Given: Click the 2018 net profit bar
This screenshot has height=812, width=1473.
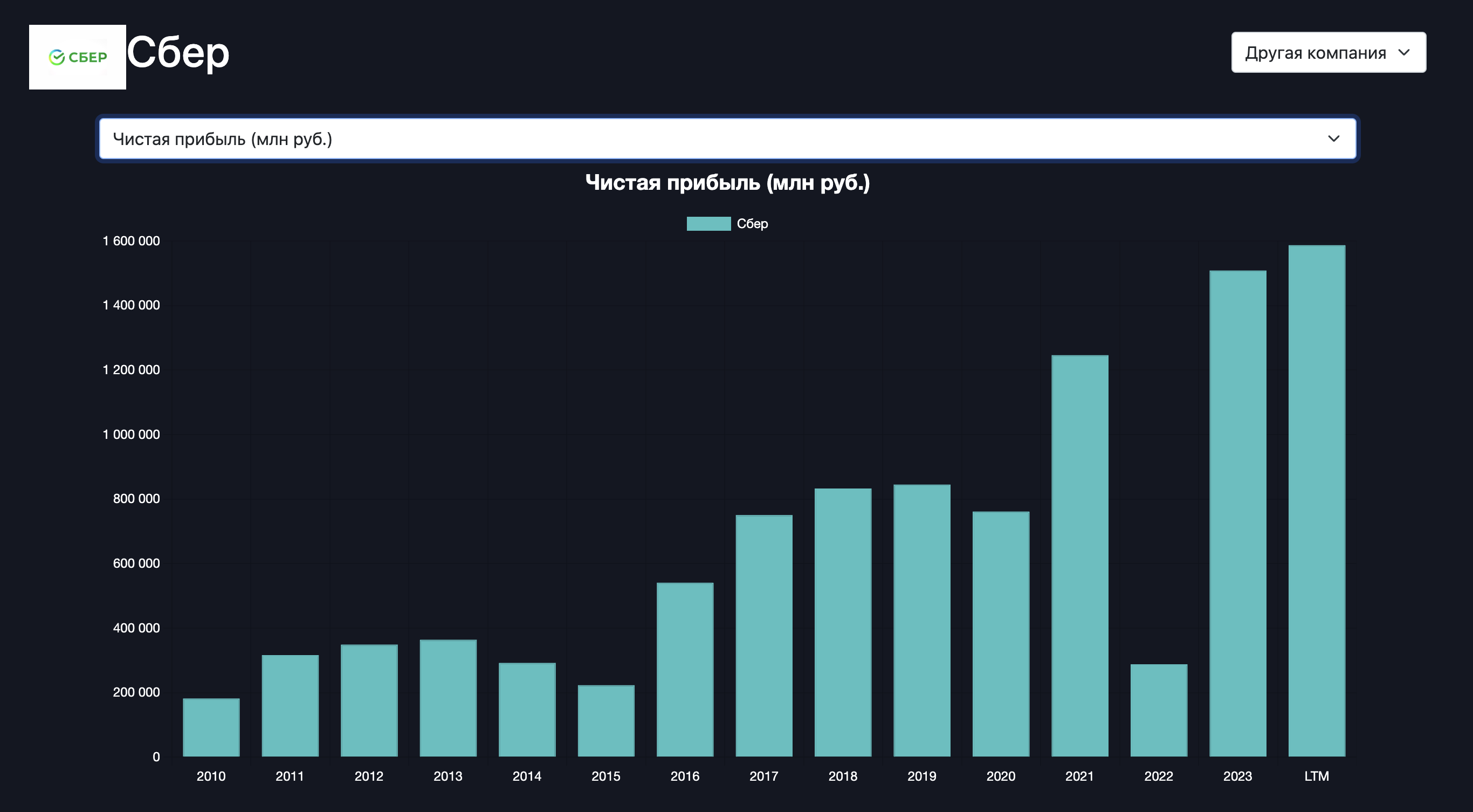Looking at the screenshot, I should click(x=842, y=622).
